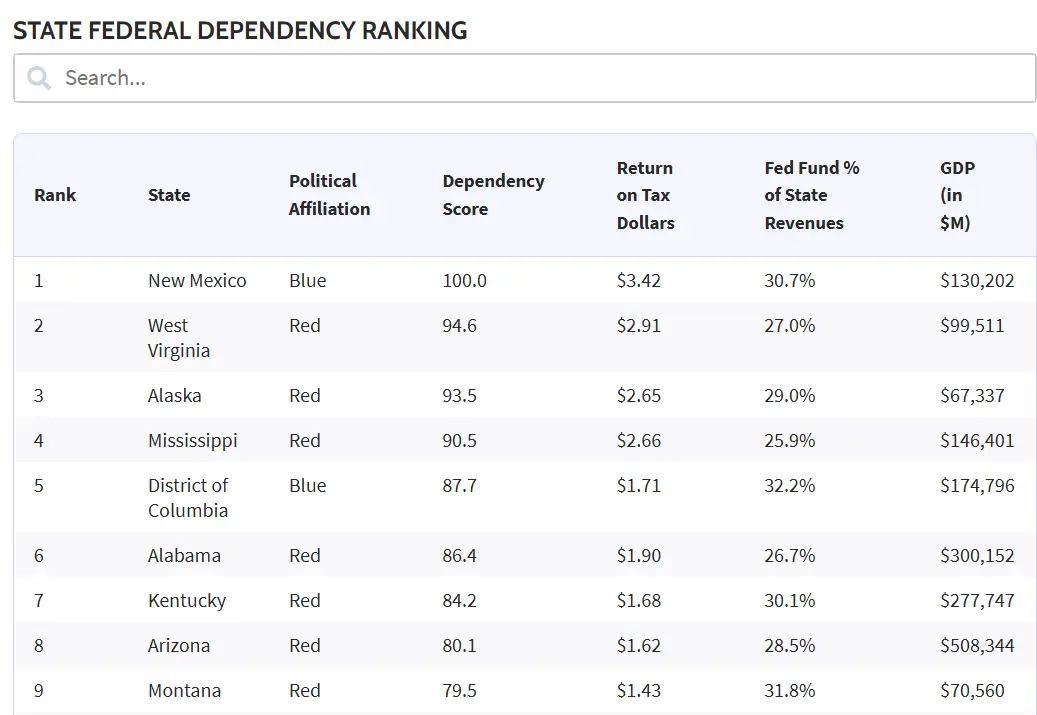Screen dimensions: 1037x715
Task: Sort by GDP column header
Action: (x=956, y=195)
